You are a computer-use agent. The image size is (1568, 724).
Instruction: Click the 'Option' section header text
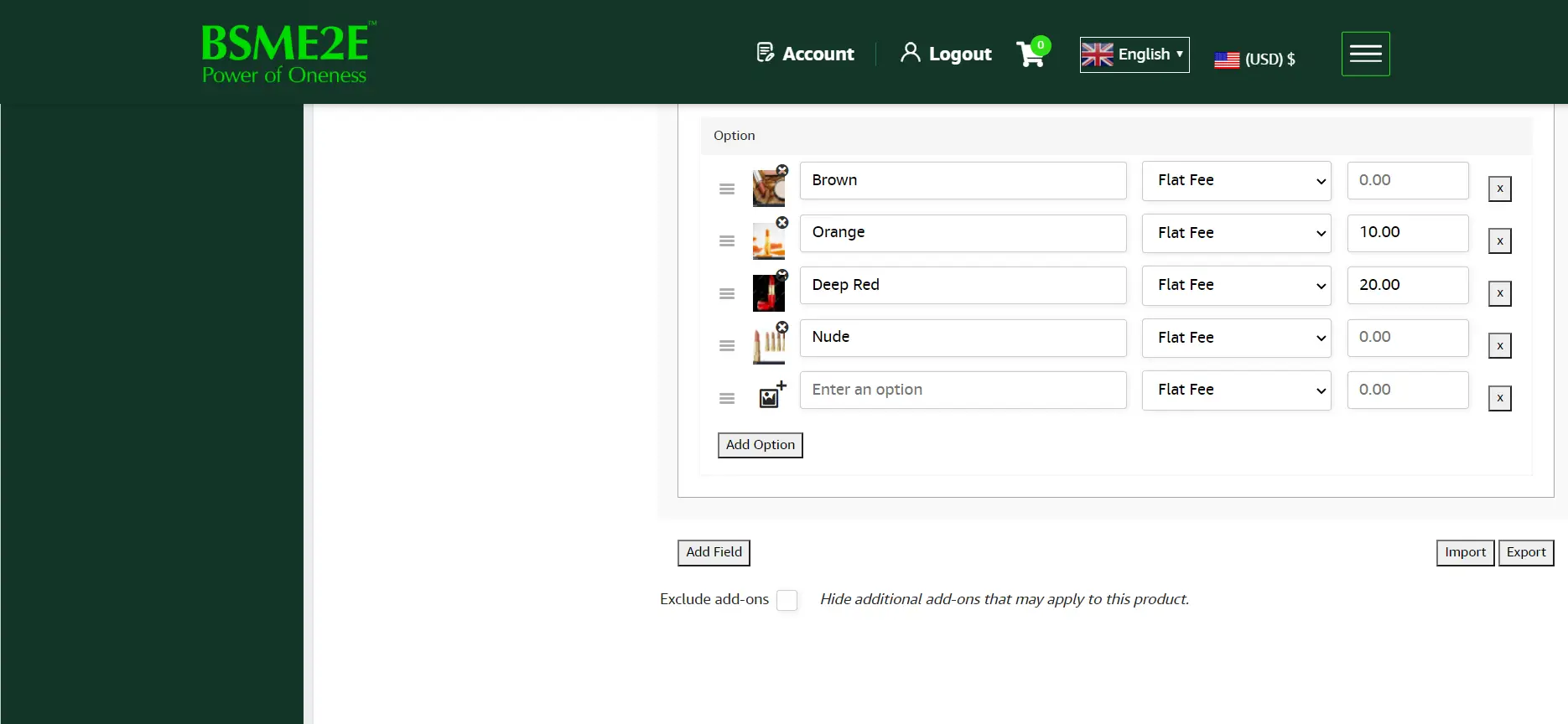click(x=734, y=136)
